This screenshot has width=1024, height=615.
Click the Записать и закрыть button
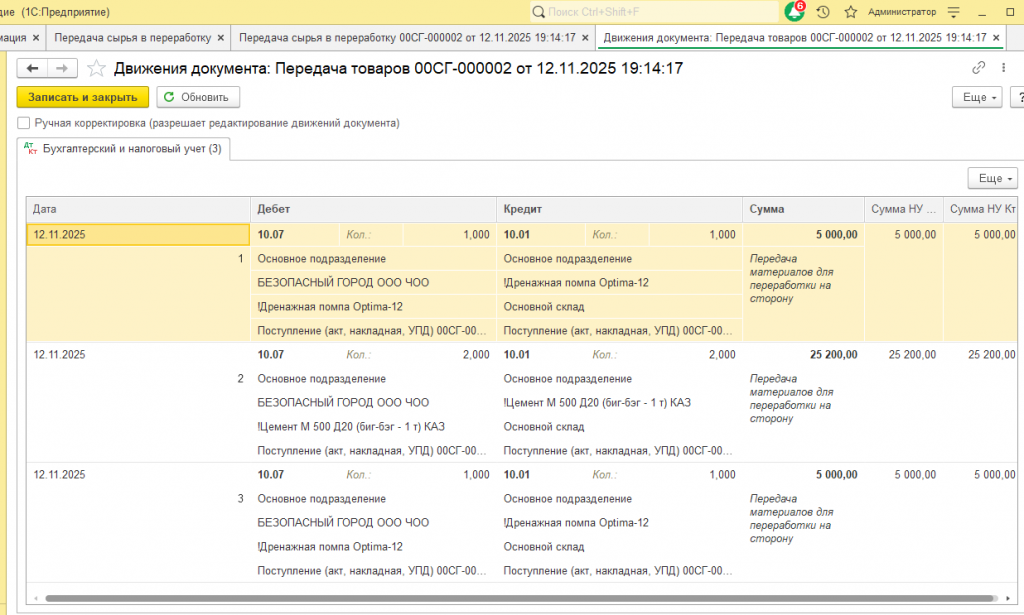coord(82,98)
